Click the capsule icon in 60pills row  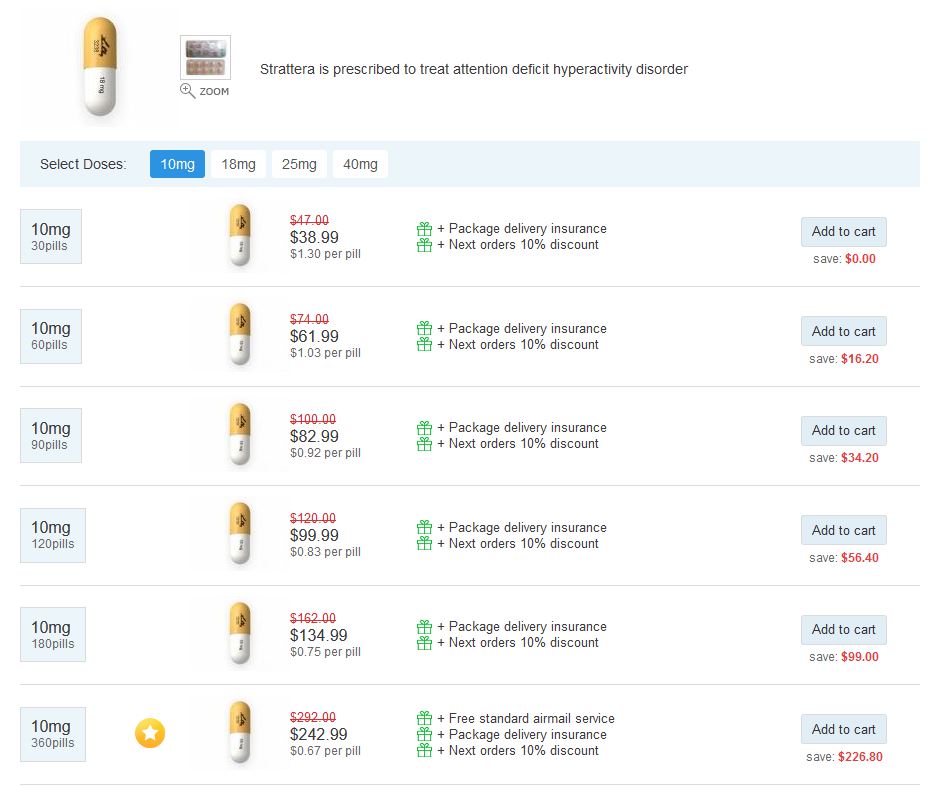(240, 335)
